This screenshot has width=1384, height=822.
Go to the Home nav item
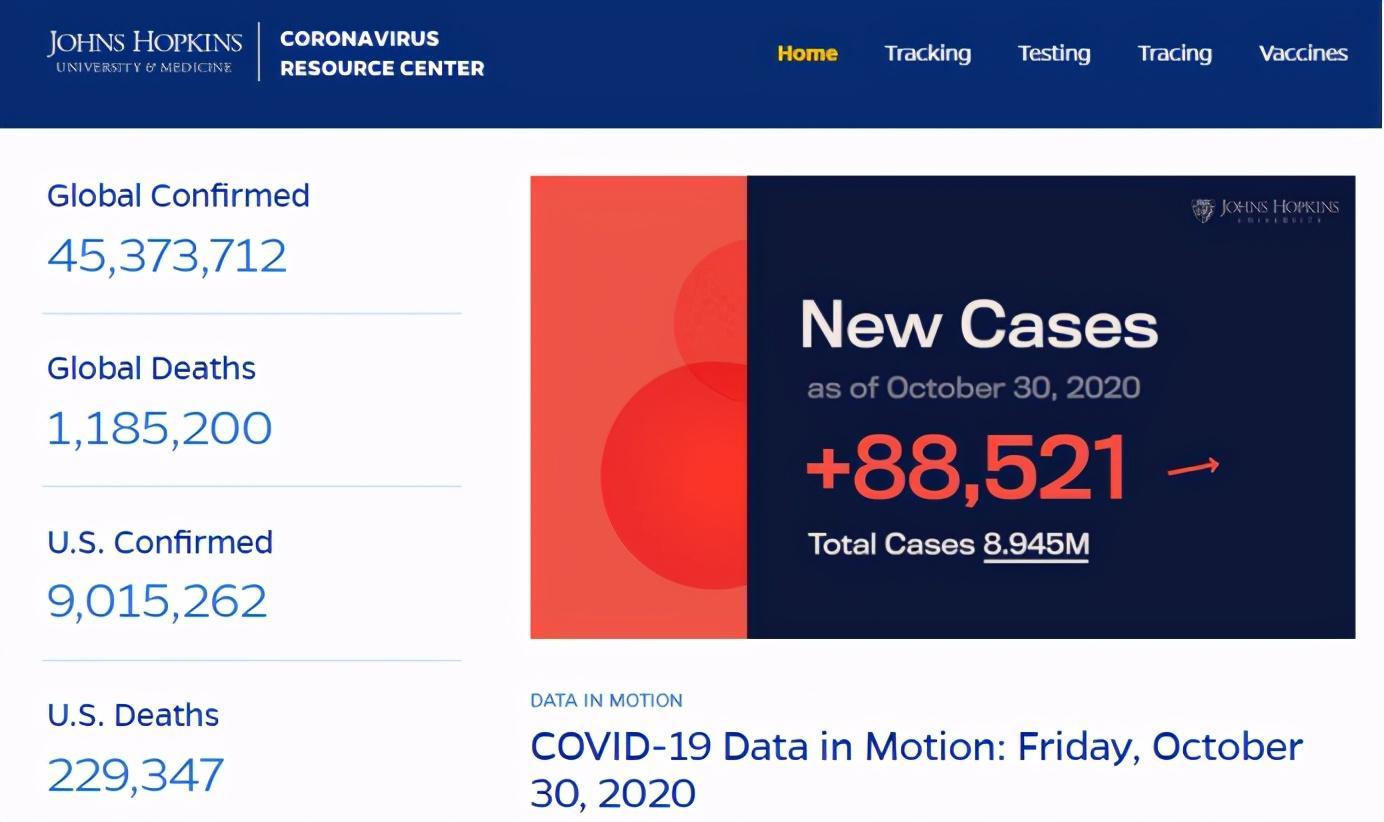click(x=807, y=53)
